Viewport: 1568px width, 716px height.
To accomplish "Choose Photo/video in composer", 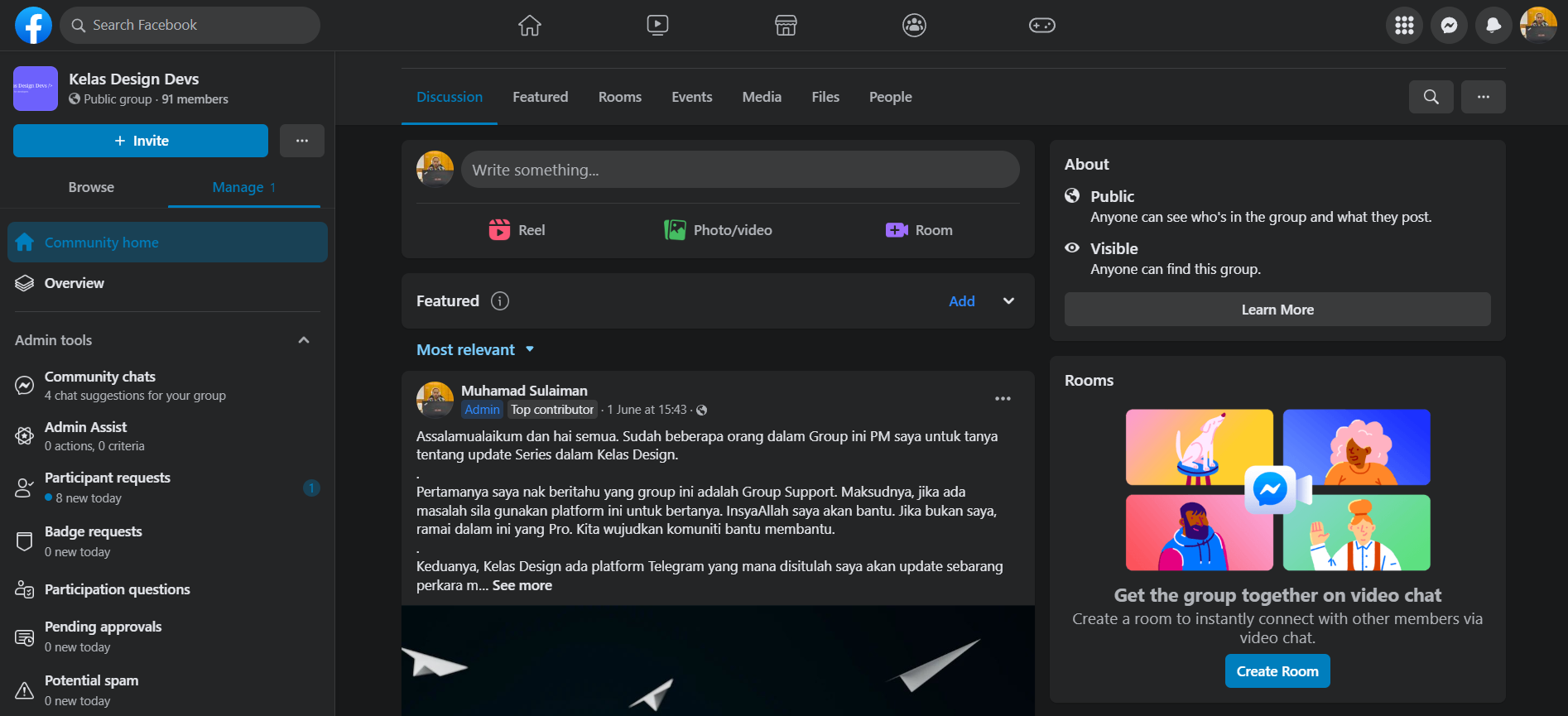I will click(718, 230).
